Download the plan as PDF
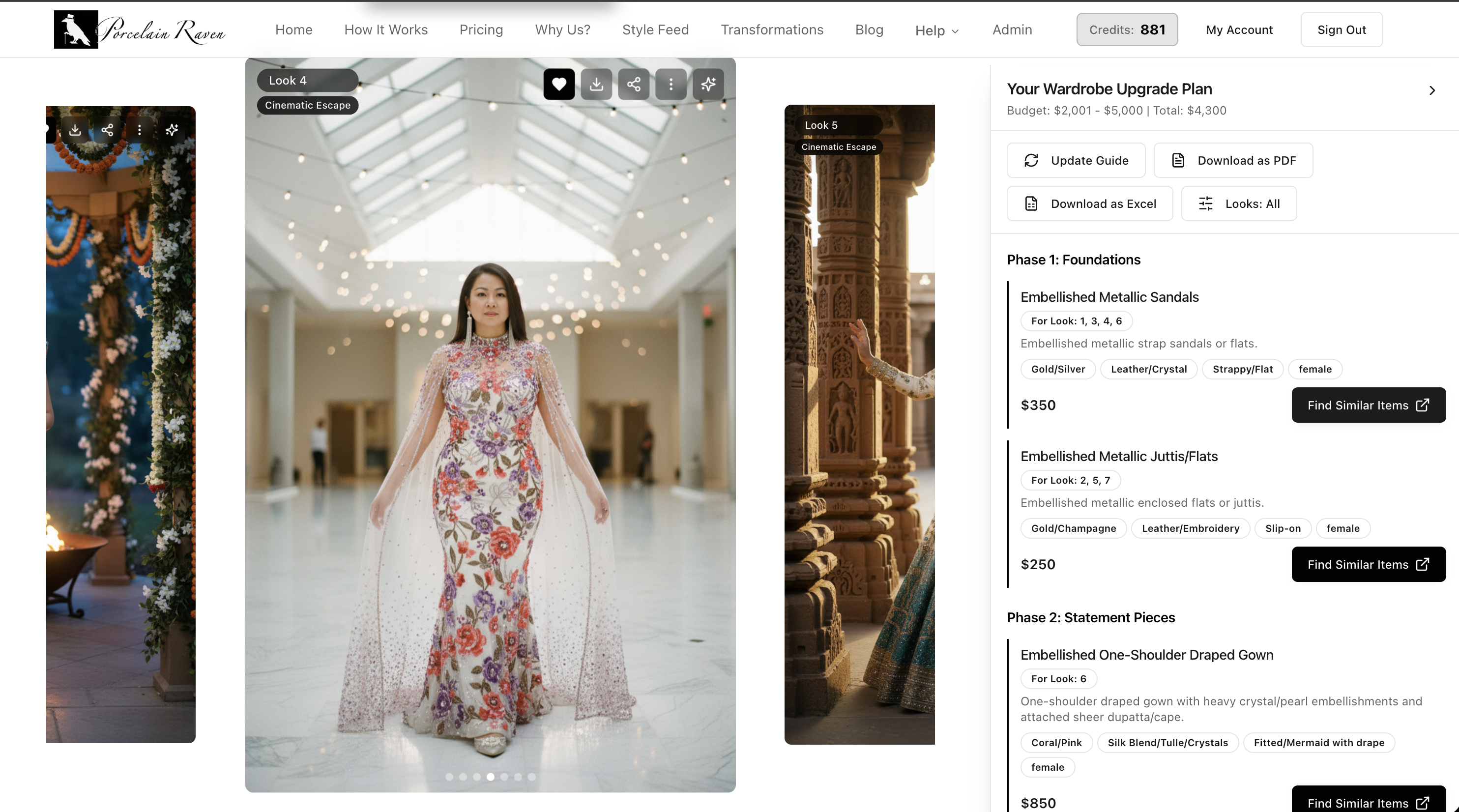 pyautogui.click(x=1233, y=160)
